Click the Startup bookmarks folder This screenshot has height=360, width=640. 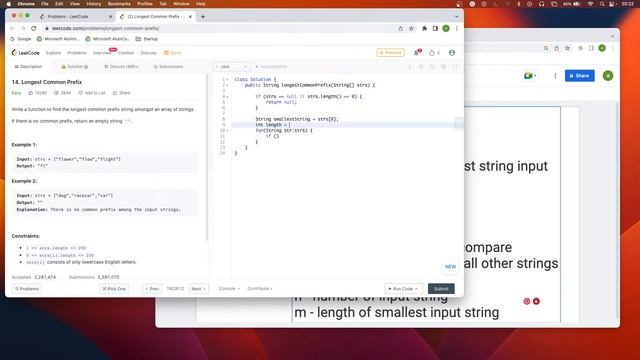coord(147,39)
